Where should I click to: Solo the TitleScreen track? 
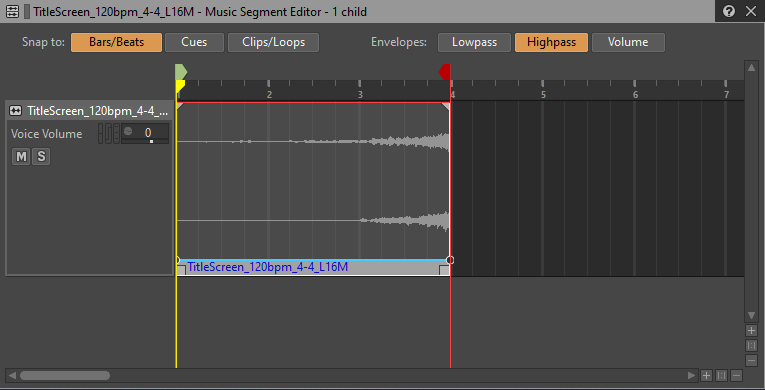[x=41, y=157]
